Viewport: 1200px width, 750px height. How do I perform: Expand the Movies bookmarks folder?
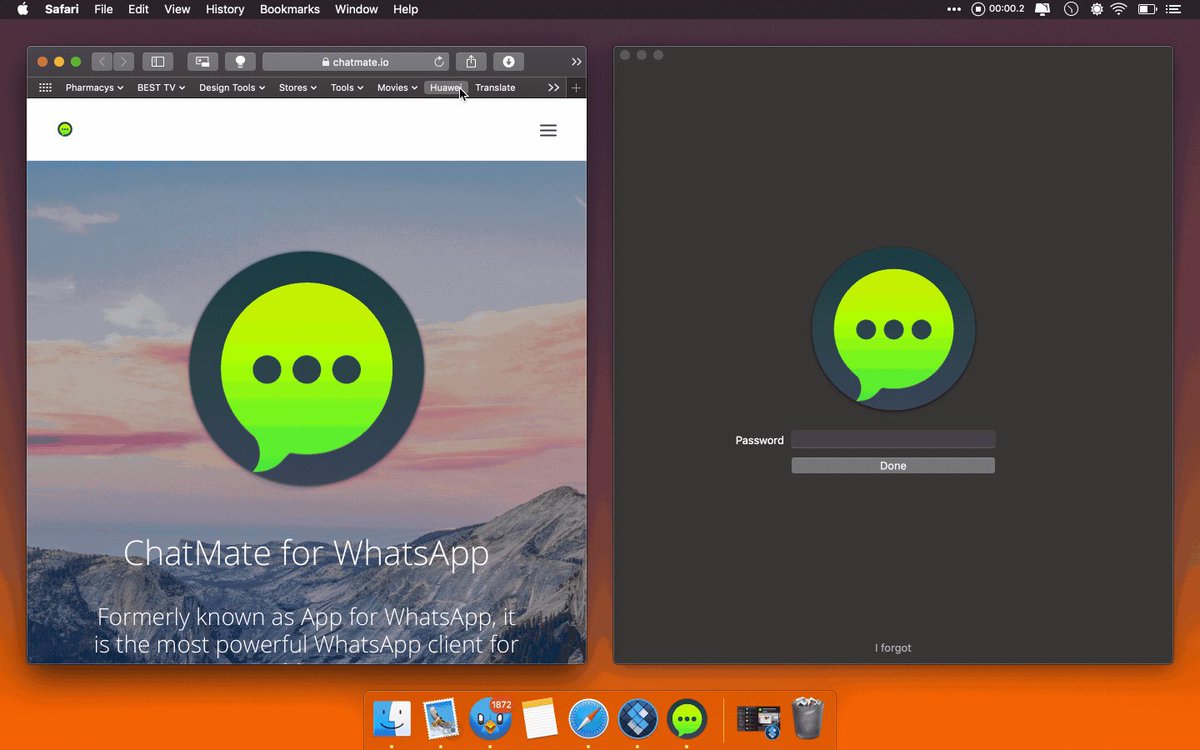397,88
